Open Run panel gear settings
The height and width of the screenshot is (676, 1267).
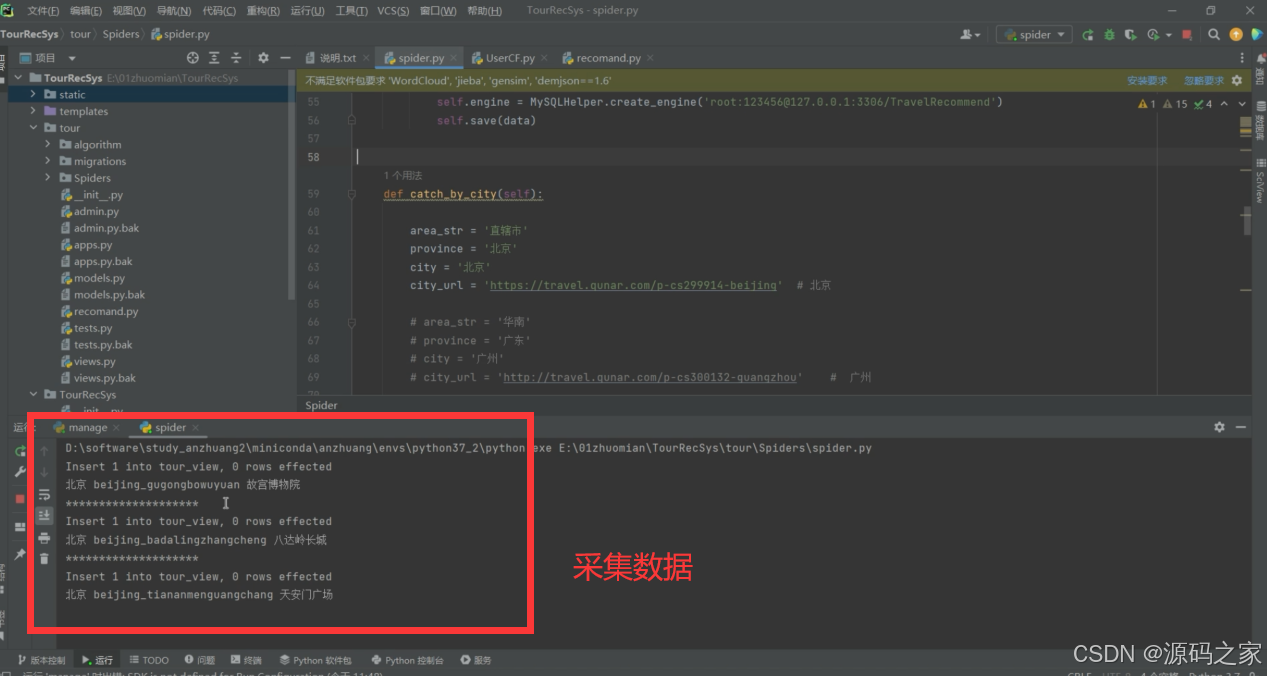[1219, 427]
